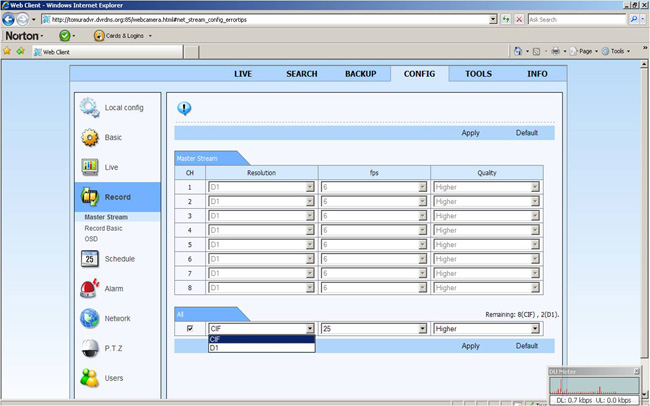Choose D1 in the resolution list
Screen dimensions: 650x406
[x=262, y=348]
